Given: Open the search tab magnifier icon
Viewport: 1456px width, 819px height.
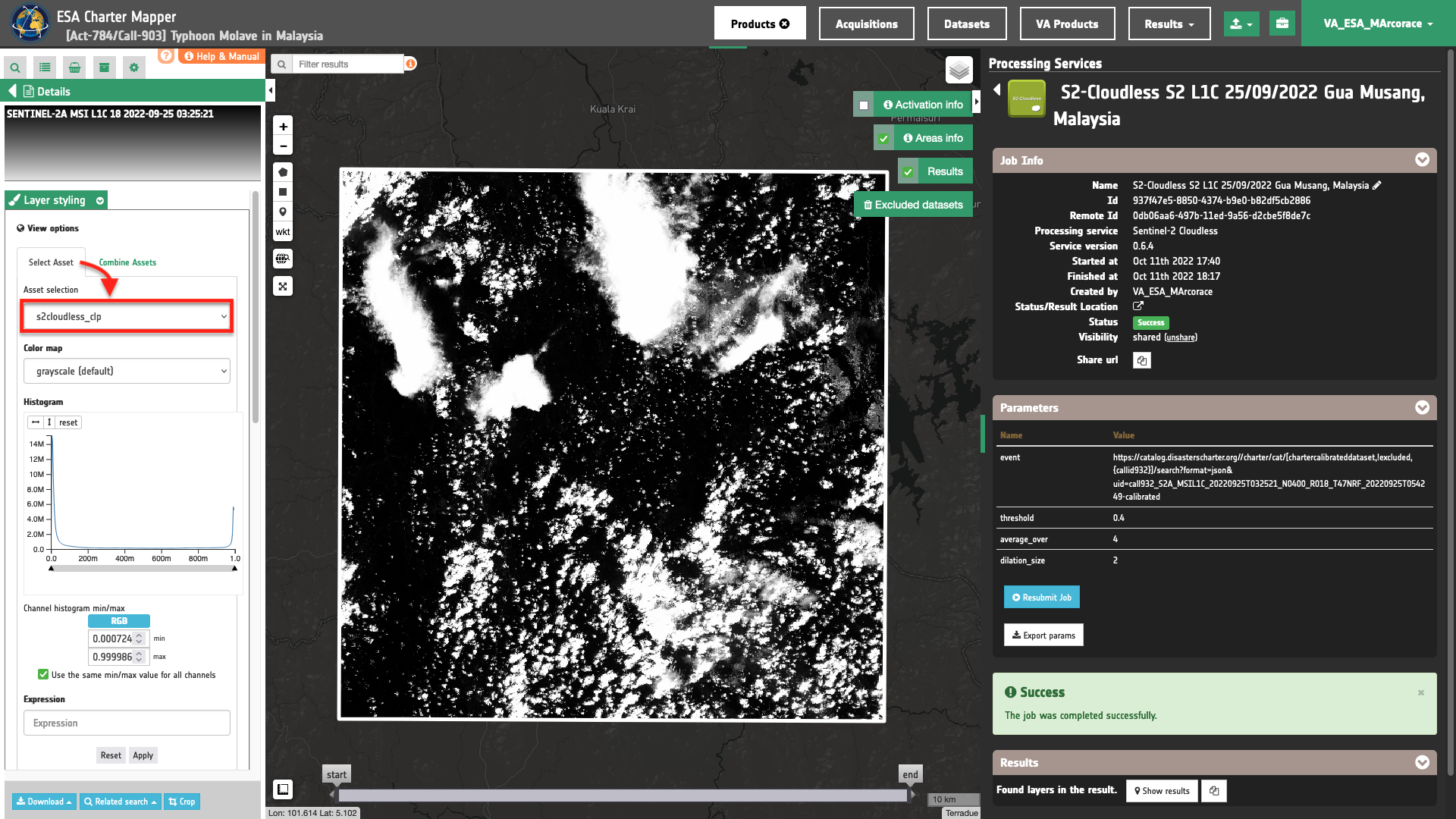Looking at the screenshot, I should 15,67.
